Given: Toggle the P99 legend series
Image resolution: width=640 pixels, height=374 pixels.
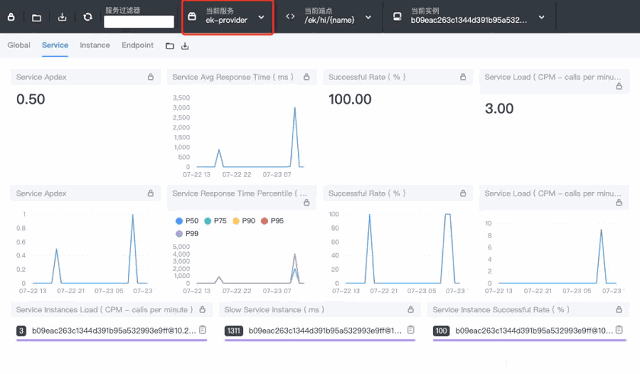Looking at the screenshot, I should point(187,234).
